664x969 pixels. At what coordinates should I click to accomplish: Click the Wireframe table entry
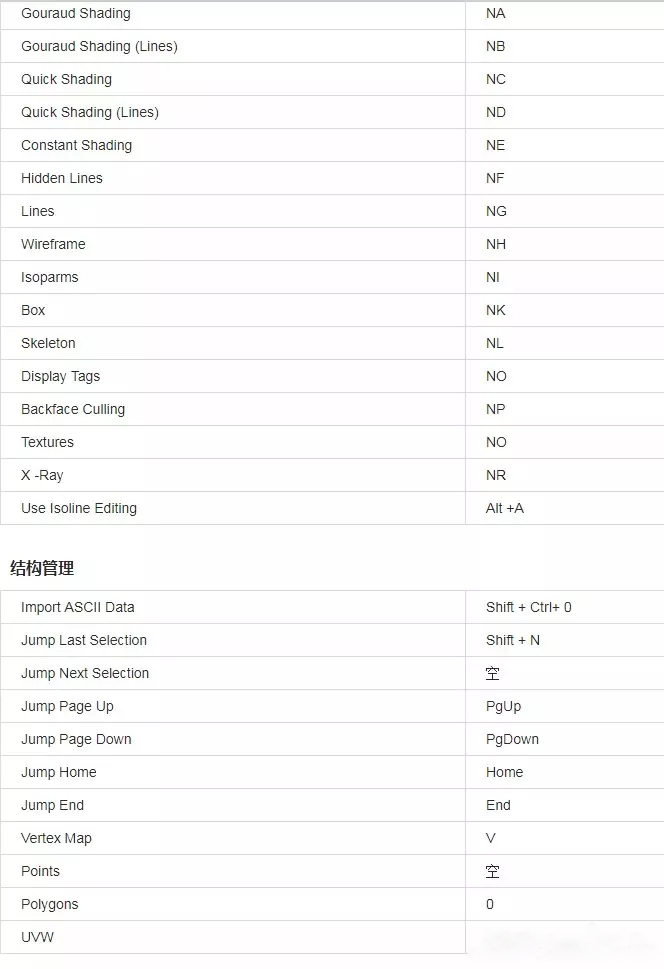point(53,244)
